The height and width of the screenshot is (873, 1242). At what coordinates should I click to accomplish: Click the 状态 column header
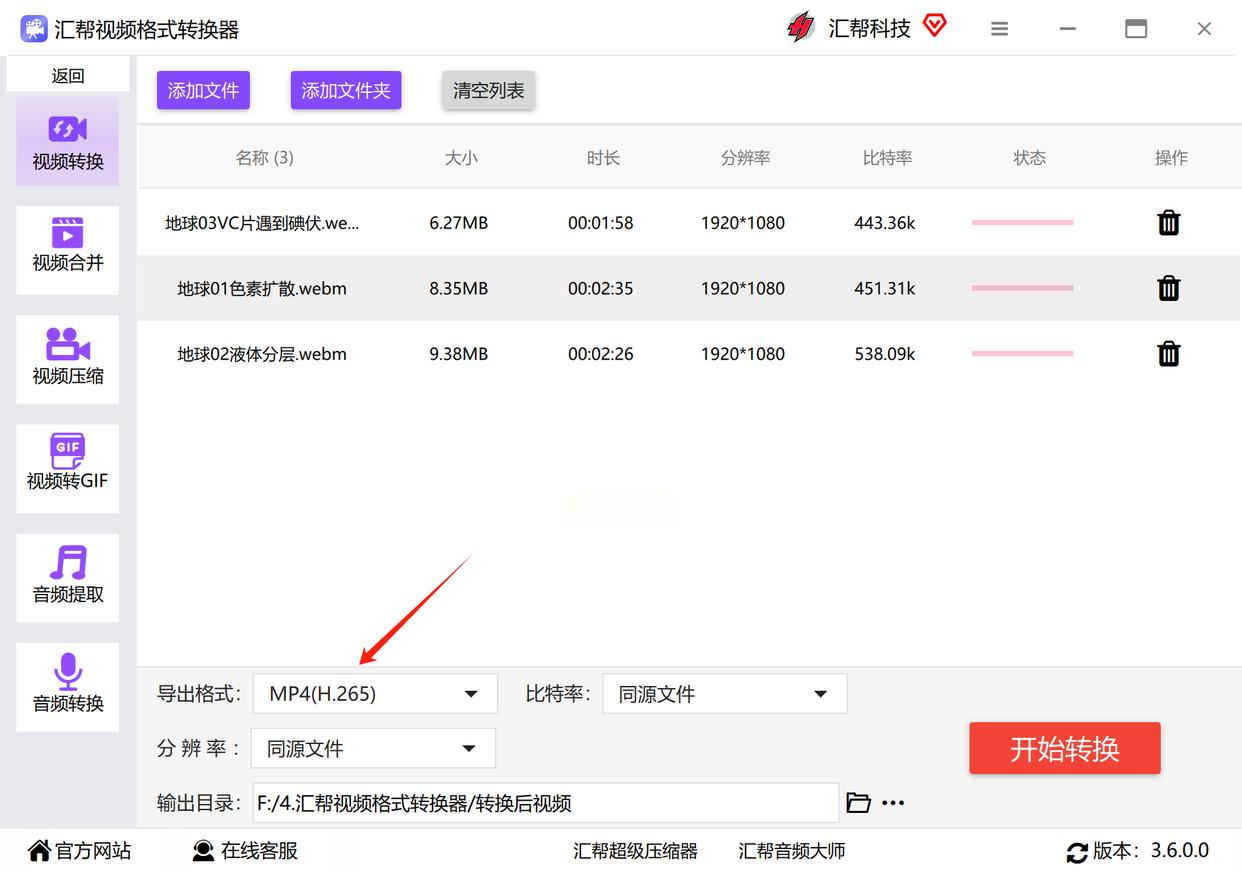point(1029,158)
